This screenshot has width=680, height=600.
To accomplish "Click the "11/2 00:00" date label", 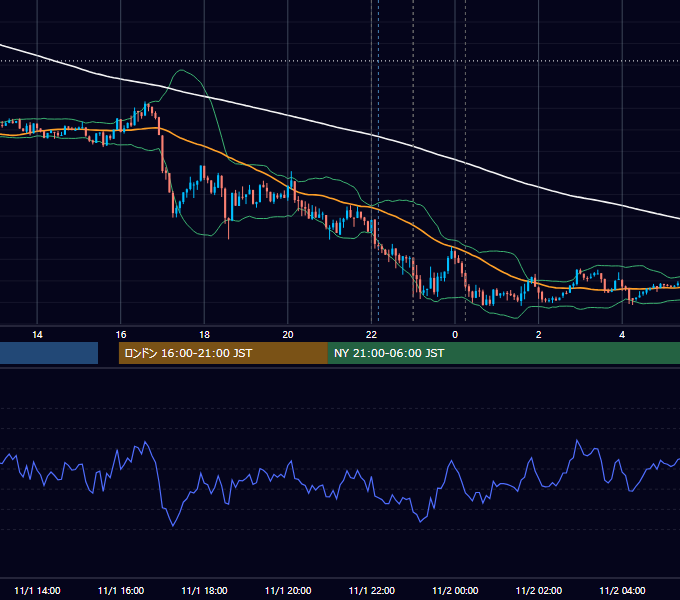I will coord(455,590).
